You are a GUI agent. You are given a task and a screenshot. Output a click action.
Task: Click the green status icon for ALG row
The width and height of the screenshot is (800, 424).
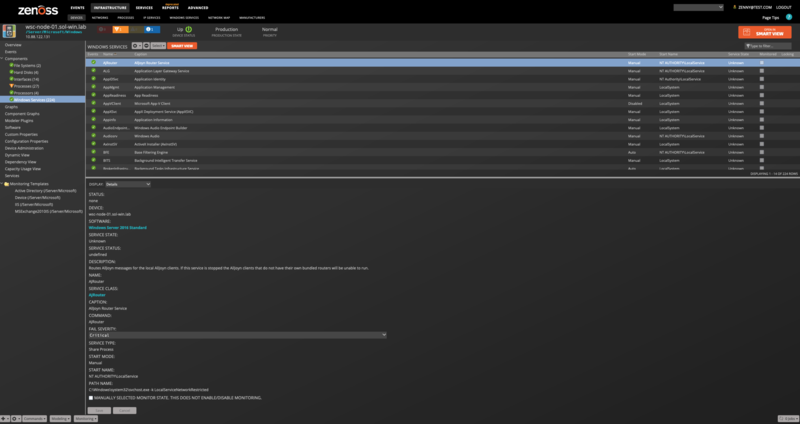tap(93, 70)
